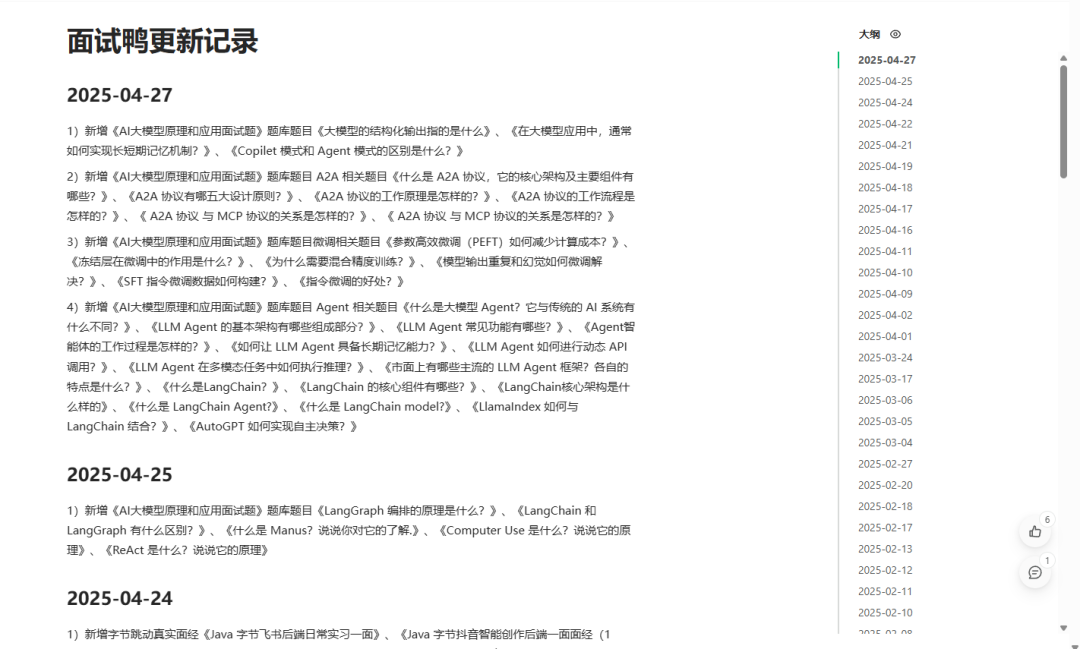The image size is (1080, 649).
Task: Go to 2025-03-05 outline entry
Action: [x=885, y=422]
